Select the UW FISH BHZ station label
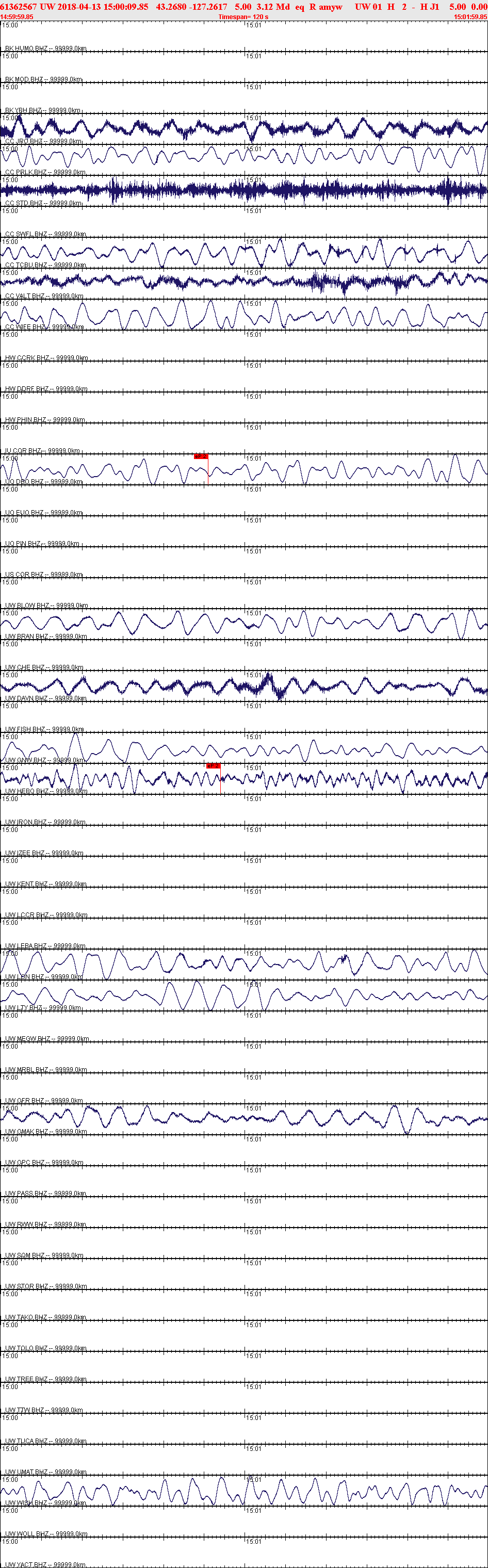This screenshot has height=1568, width=488. pyautogui.click(x=44, y=729)
